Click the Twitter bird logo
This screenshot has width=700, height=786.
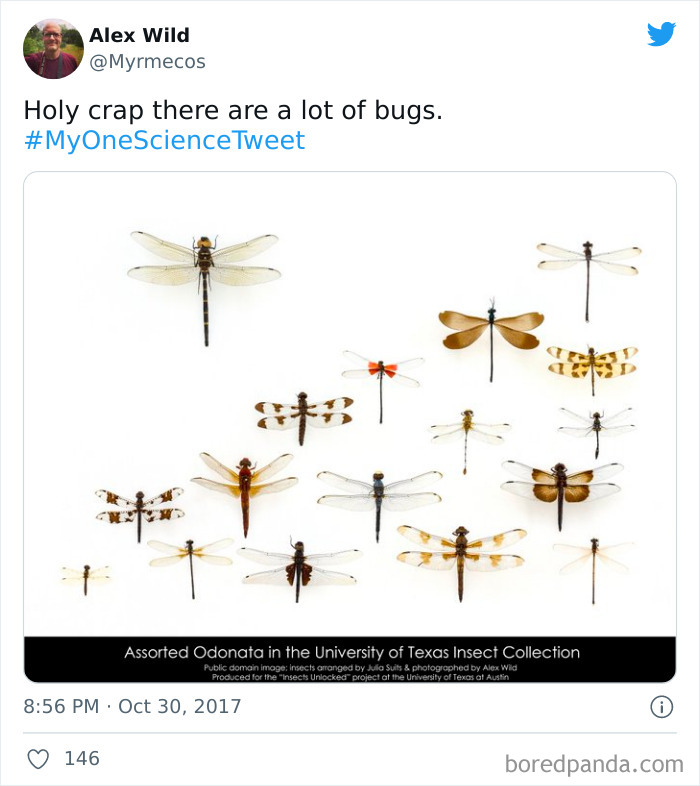point(661,34)
